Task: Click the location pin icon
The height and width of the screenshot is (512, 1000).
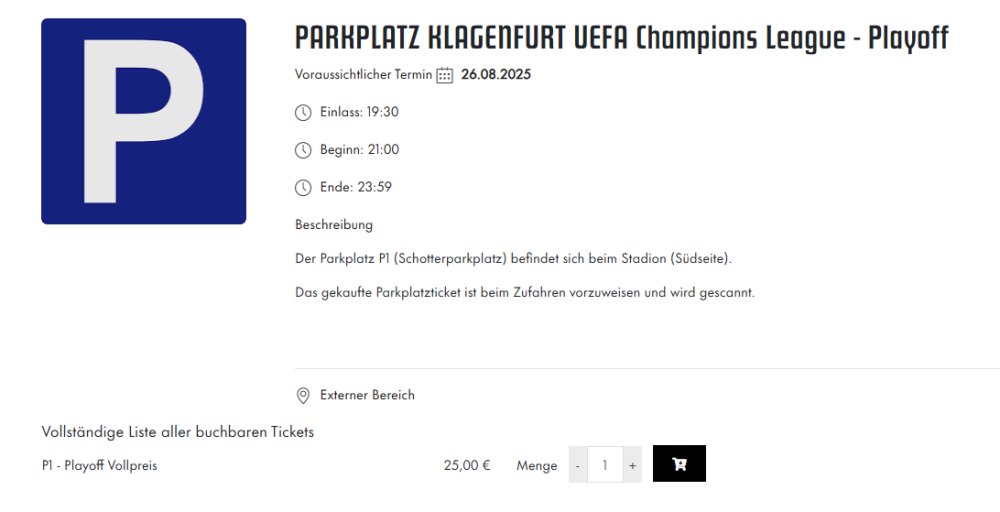Action: (x=304, y=395)
